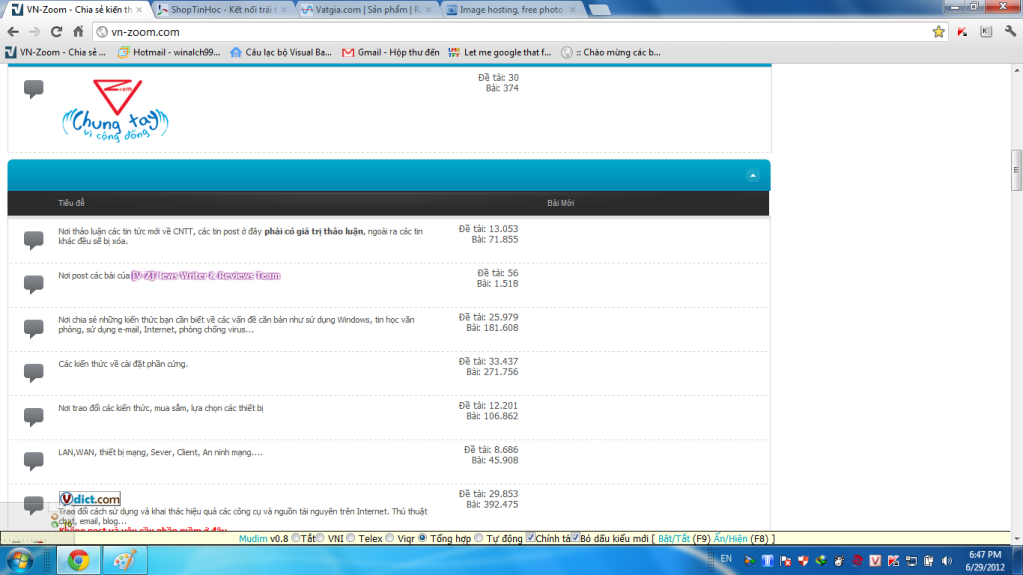
Task: Click the site info globe icon in address bar
Action: (102, 32)
